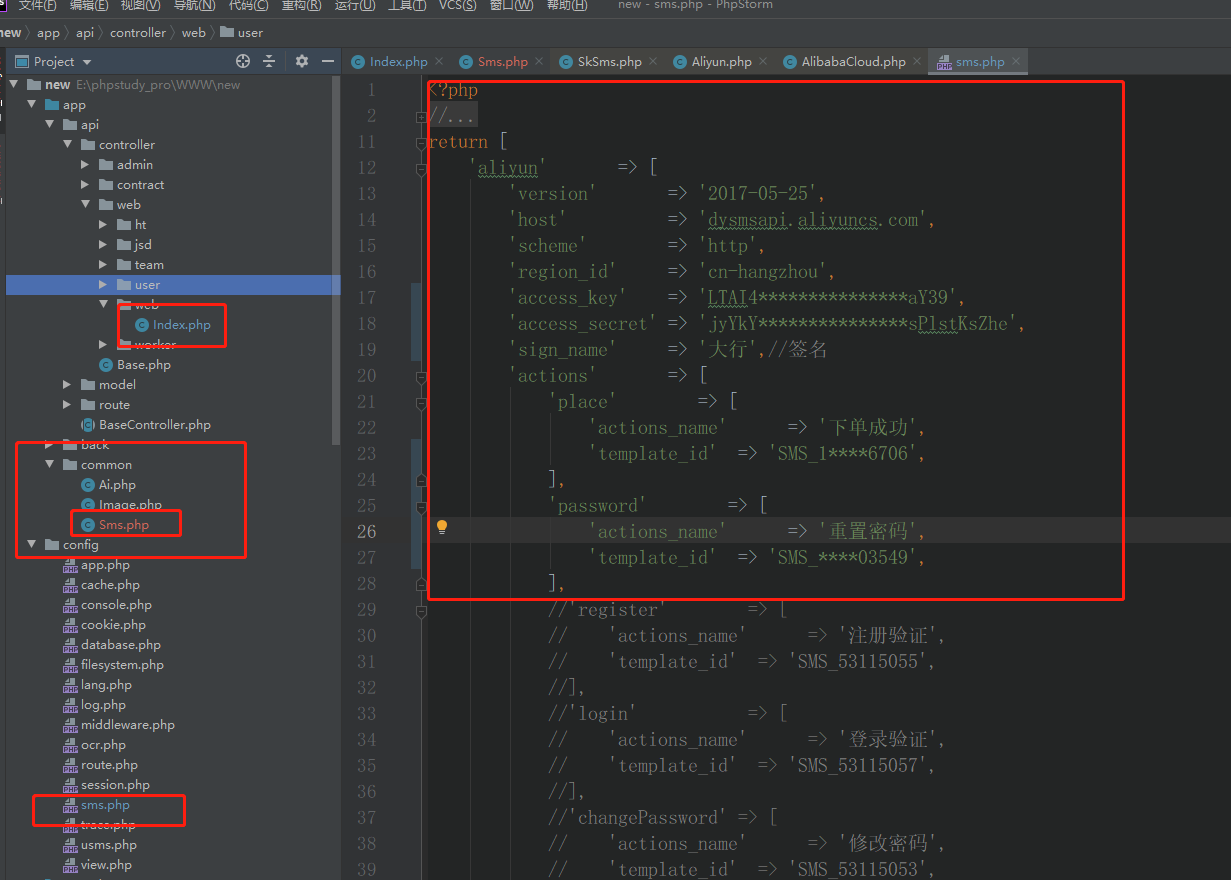Screen dimensions: 1231x880
Task: Open Index.php in the project tree
Action: [x=182, y=325]
